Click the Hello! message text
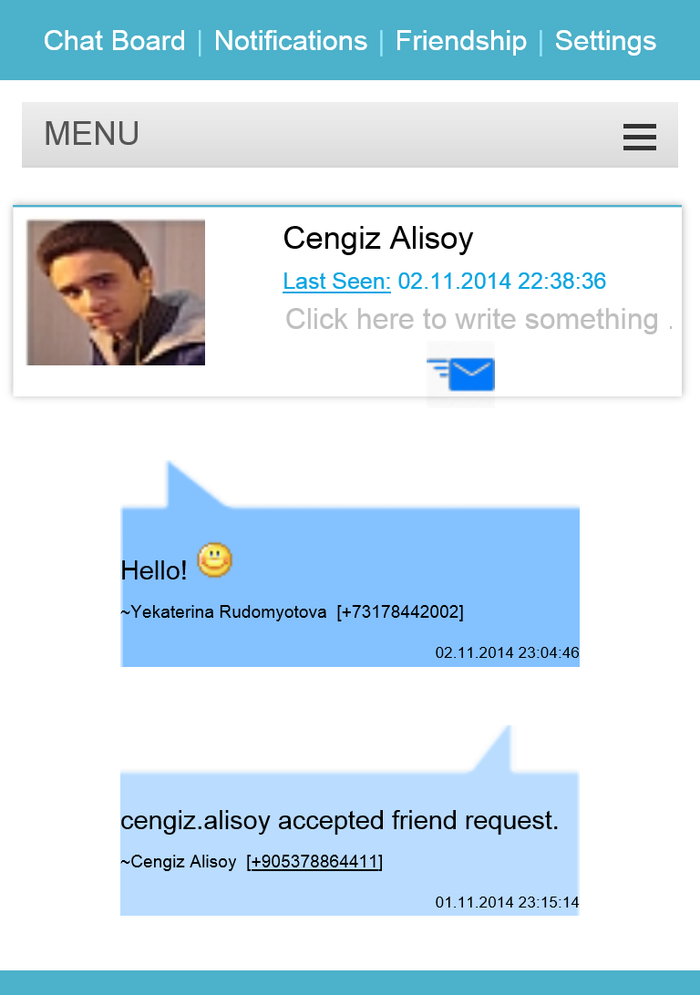 click(153, 570)
